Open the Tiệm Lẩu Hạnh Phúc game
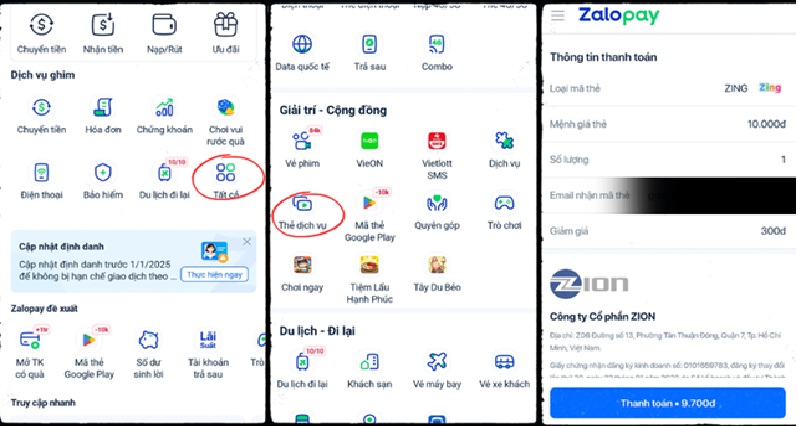This screenshot has height=426, width=798. (369, 265)
